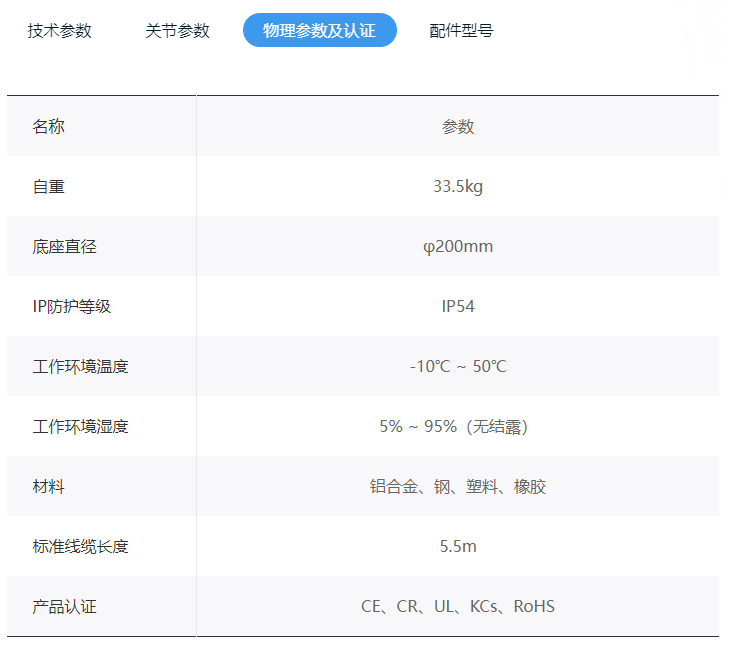Click the IP54 rating value
730x658 pixels.
pyautogui.click(x=458, y=306)
